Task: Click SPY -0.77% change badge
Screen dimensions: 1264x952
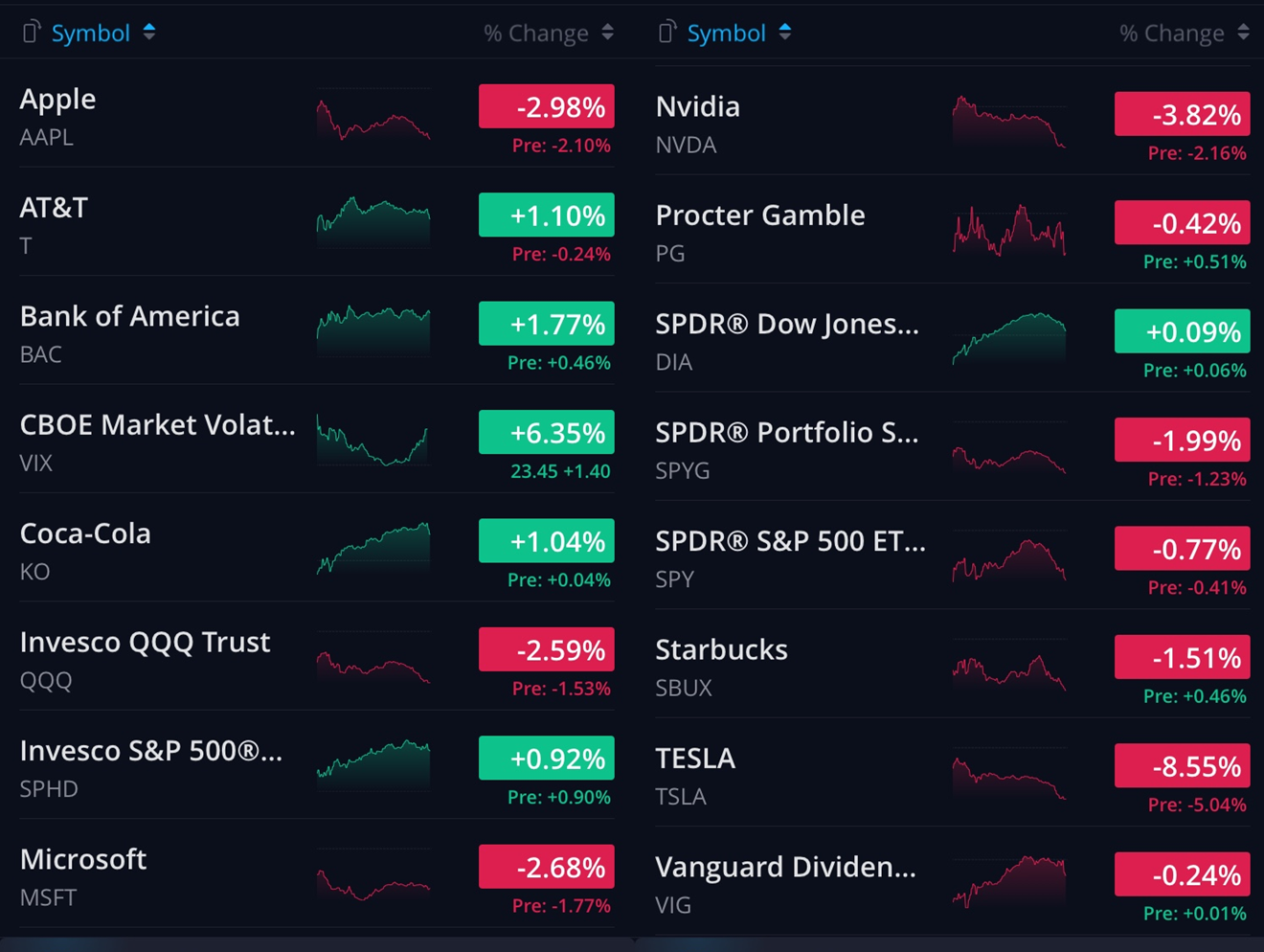Action: click(x=1183, y=549)
